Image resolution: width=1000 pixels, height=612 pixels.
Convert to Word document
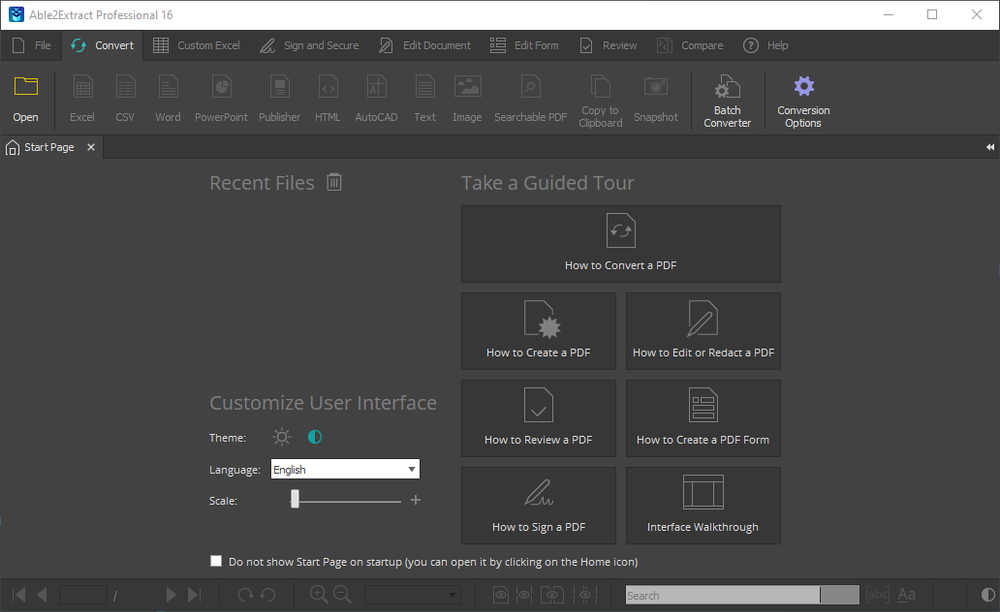point(168,99)
